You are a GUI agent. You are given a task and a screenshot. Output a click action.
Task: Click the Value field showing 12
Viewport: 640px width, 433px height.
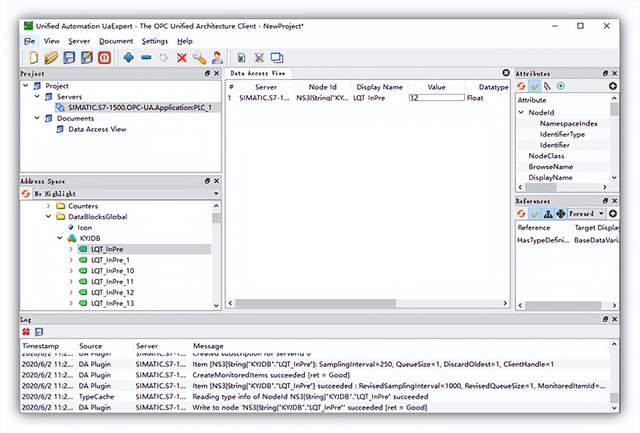tap(436, 98)
